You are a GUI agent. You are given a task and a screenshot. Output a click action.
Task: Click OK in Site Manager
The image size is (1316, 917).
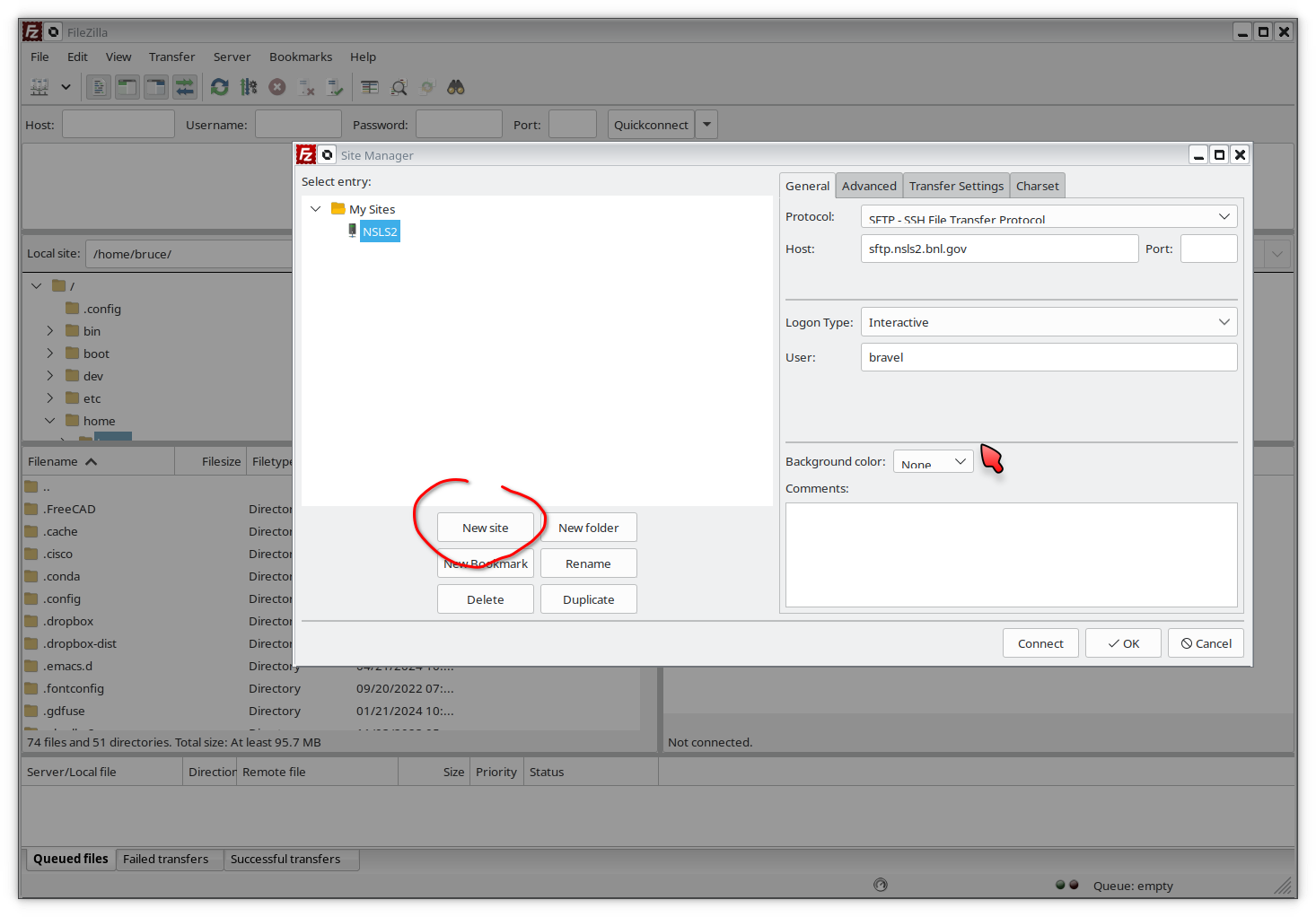point(1123,643)
